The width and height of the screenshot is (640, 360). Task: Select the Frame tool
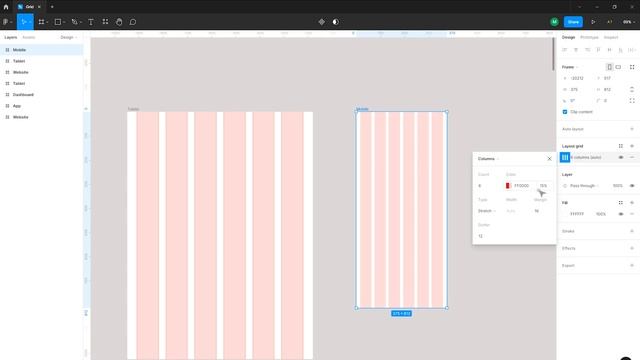[x=43, y=22]
